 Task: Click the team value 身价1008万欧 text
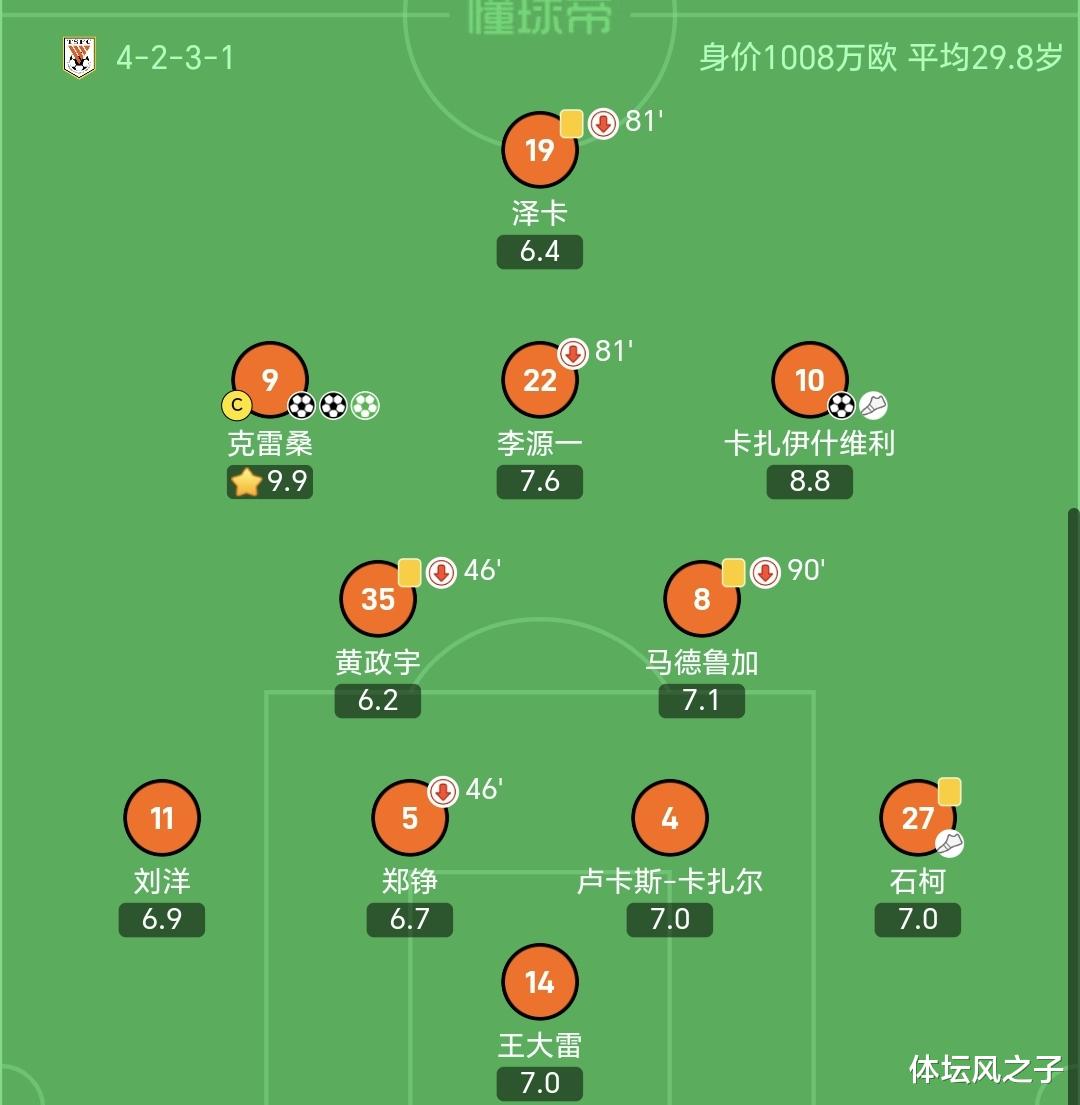798,57
